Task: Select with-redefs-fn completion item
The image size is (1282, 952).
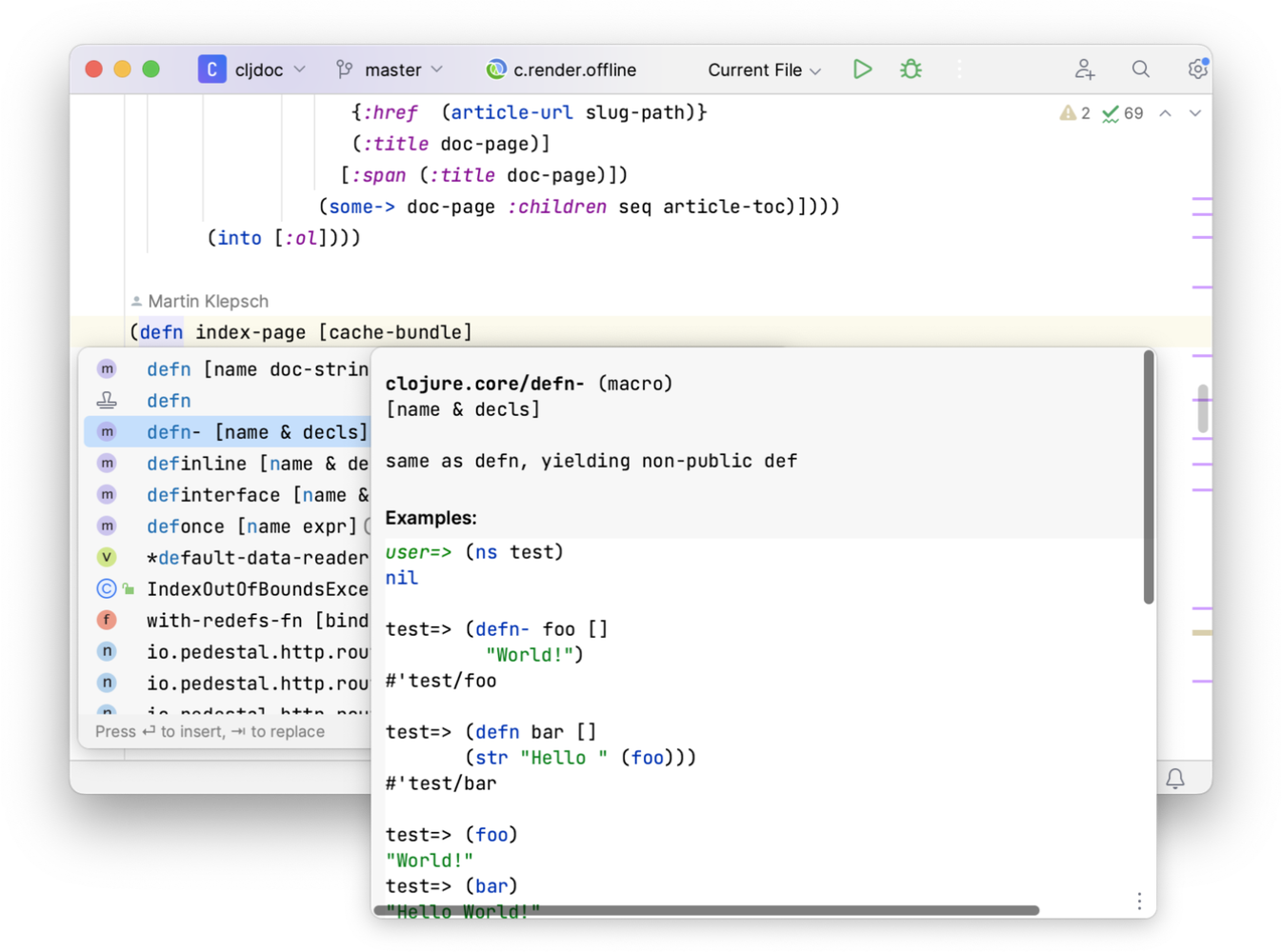Action: tap(228, 621)
